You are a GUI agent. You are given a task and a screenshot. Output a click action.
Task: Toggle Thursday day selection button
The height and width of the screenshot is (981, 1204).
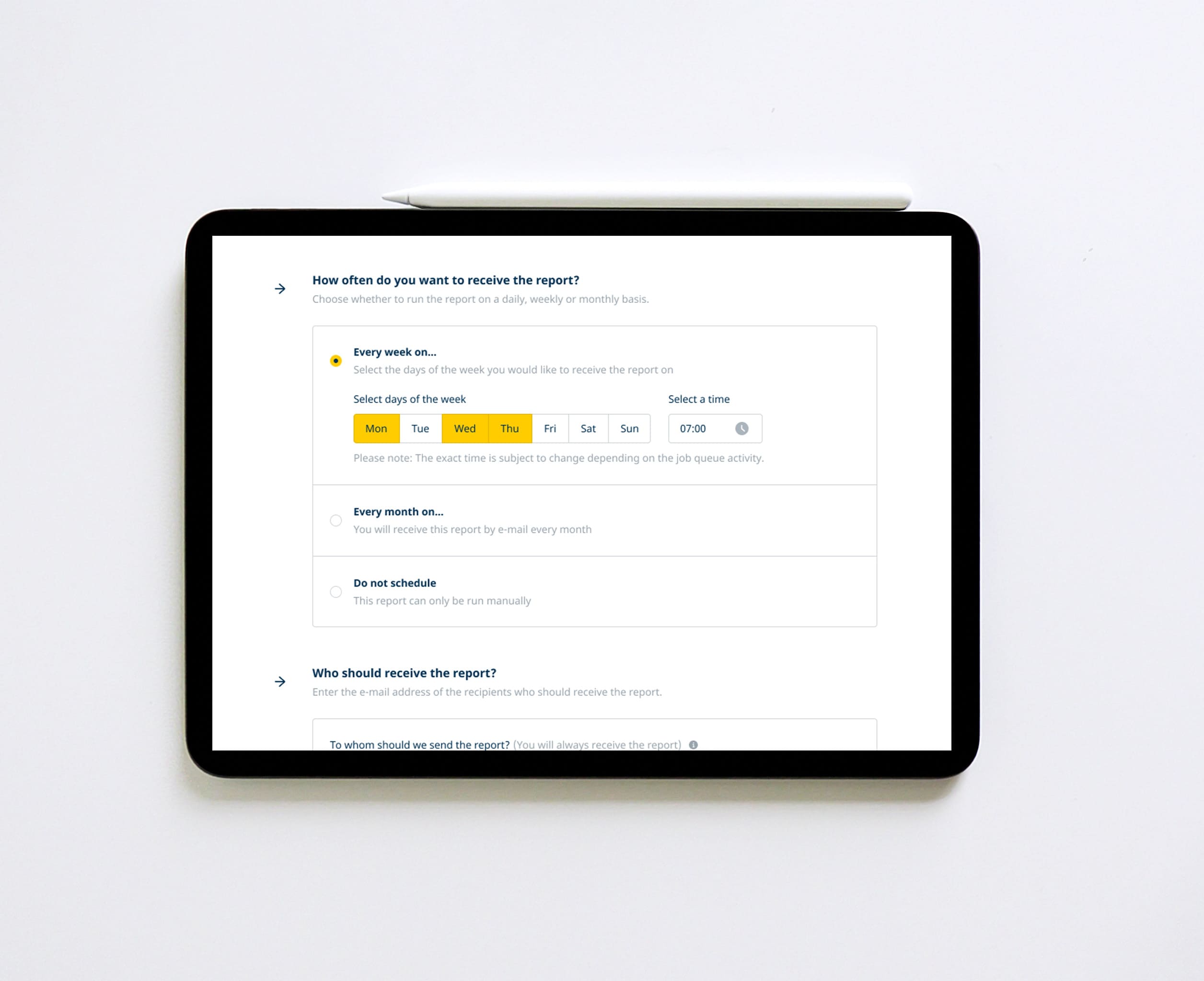pyautogui.click(x=511, y=428)
